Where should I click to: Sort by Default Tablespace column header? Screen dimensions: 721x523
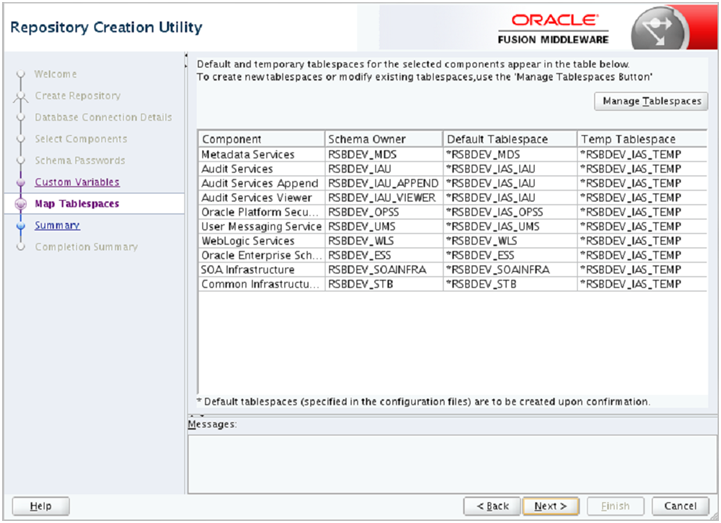[x=509, y=139]
